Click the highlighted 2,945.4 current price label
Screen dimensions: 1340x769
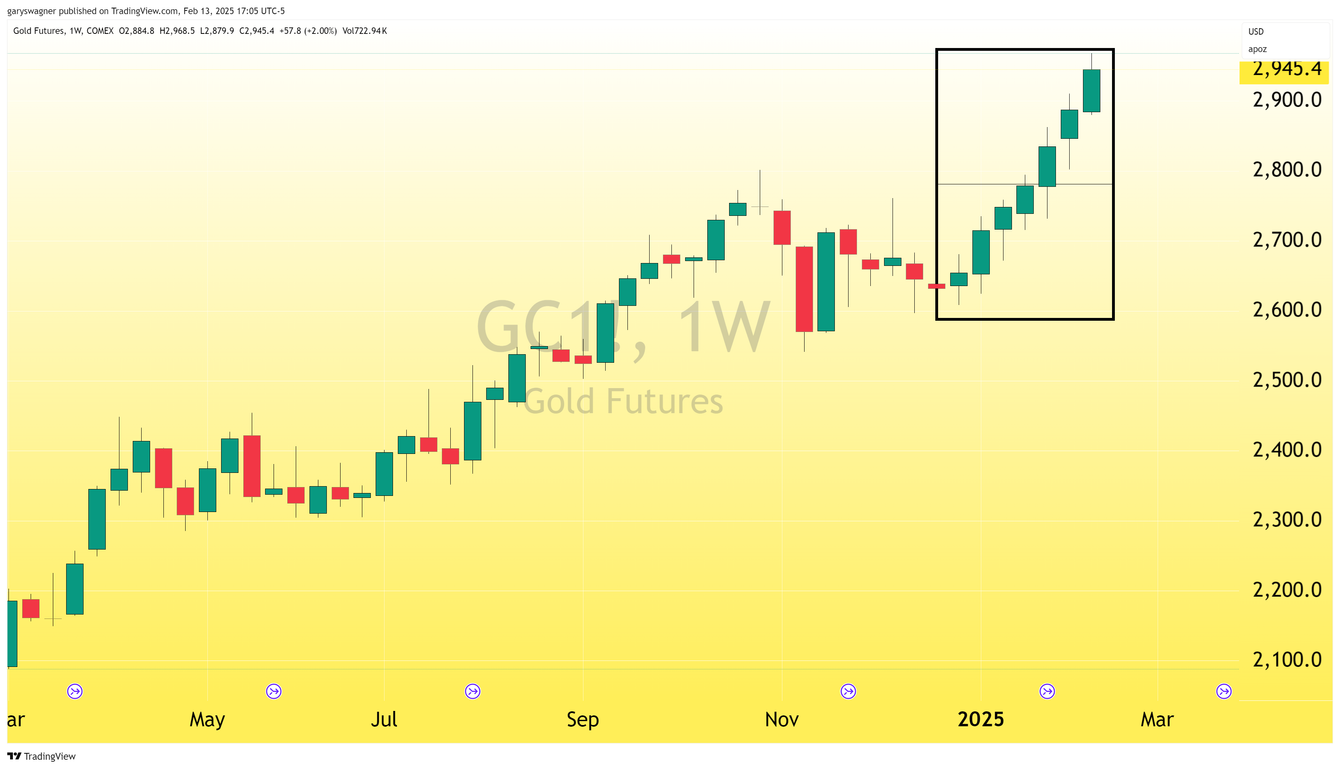tap(1288, 70)
